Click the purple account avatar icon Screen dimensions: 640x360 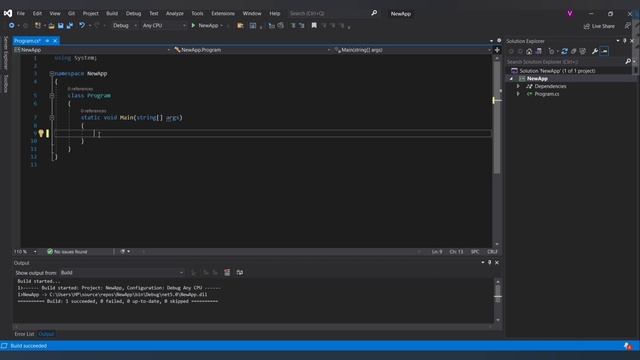tap(570, 13)
